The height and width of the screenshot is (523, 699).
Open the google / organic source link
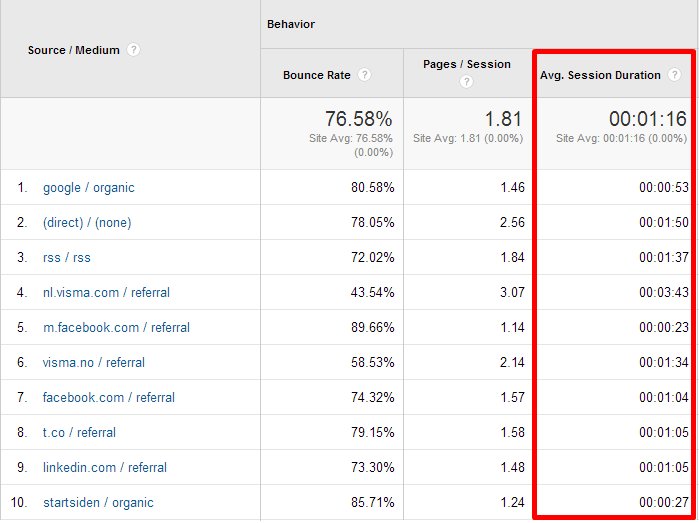coord(89,188)
